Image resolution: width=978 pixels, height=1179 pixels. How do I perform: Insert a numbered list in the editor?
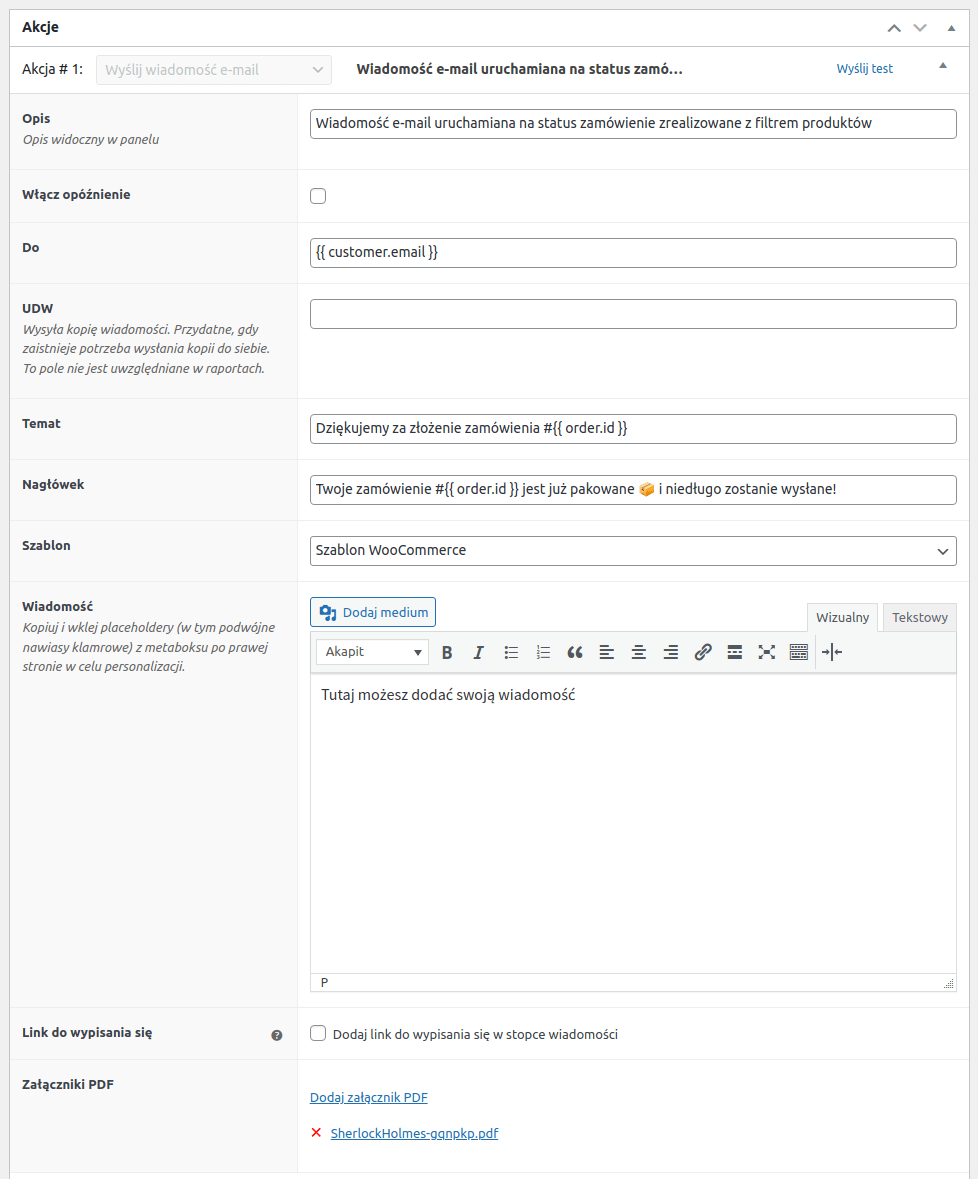click(543, 652)
